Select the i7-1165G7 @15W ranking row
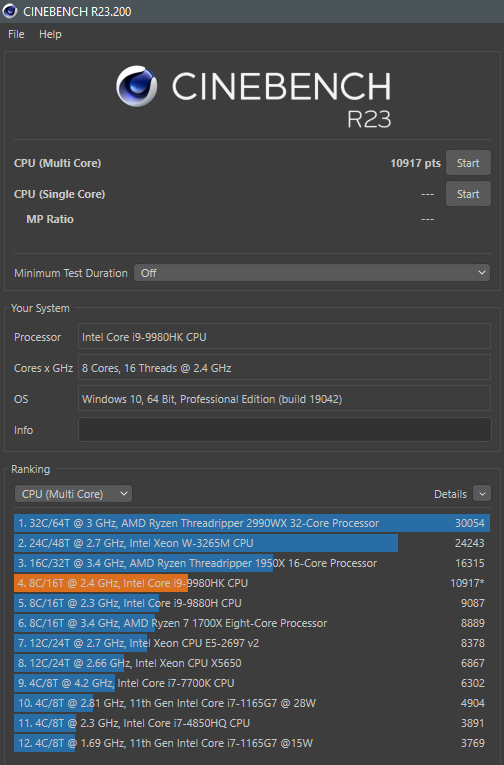Image resolution: width=504 pixels, height=765 pixels. [252, 743]
